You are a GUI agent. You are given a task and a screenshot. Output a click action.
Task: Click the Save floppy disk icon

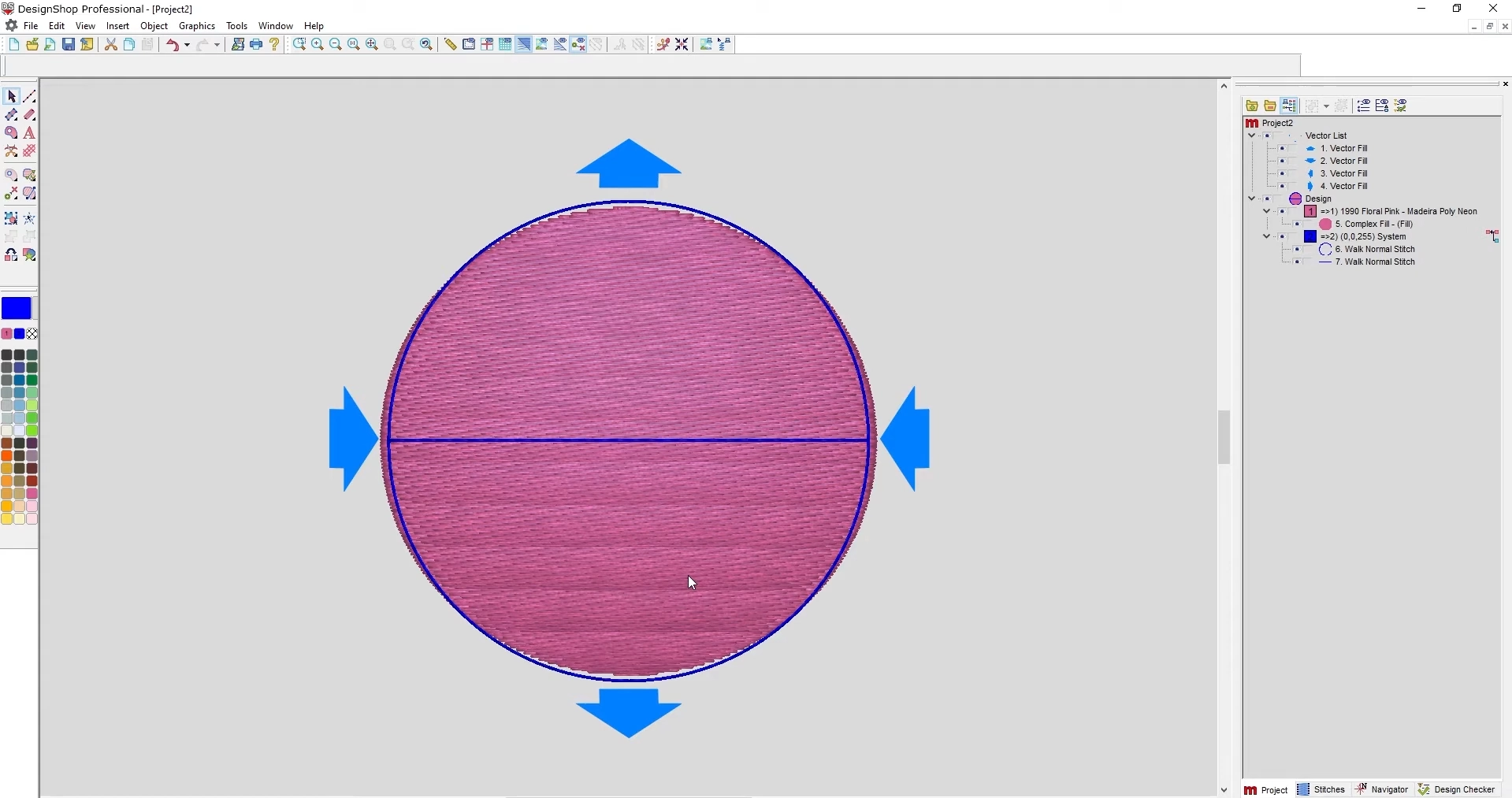69,45
